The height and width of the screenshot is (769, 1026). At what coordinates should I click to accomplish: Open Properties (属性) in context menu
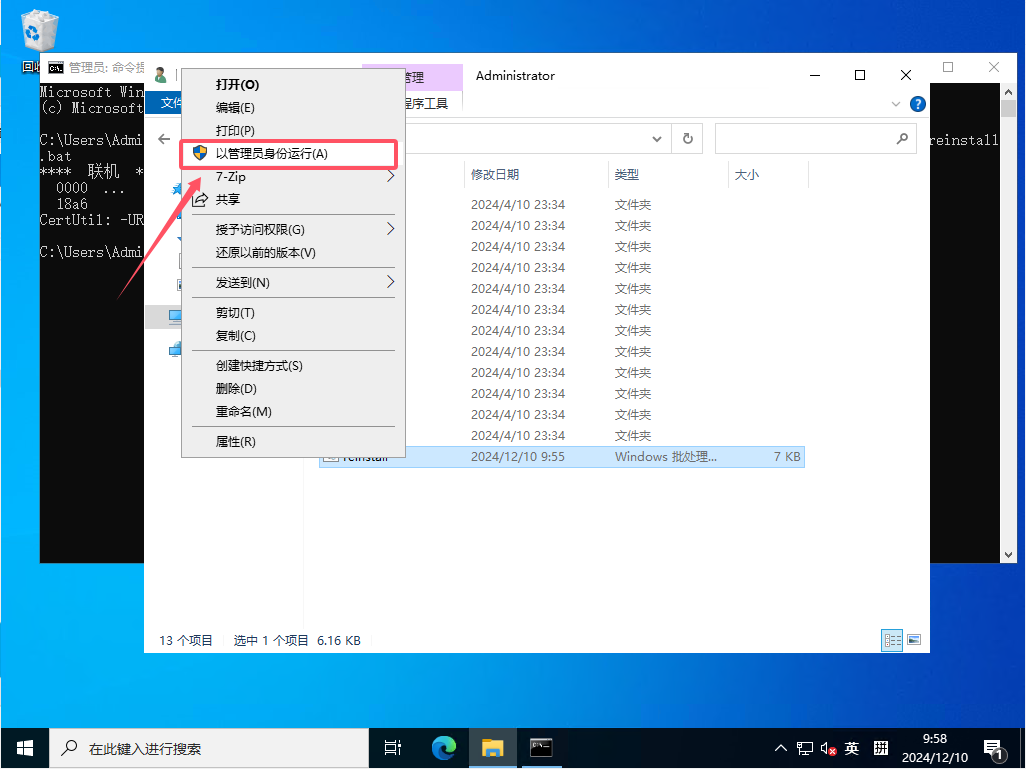292,441
